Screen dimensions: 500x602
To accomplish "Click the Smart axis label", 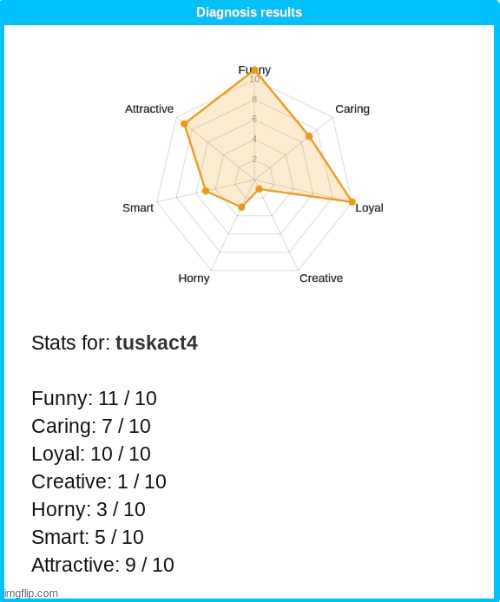I will 137,208.
